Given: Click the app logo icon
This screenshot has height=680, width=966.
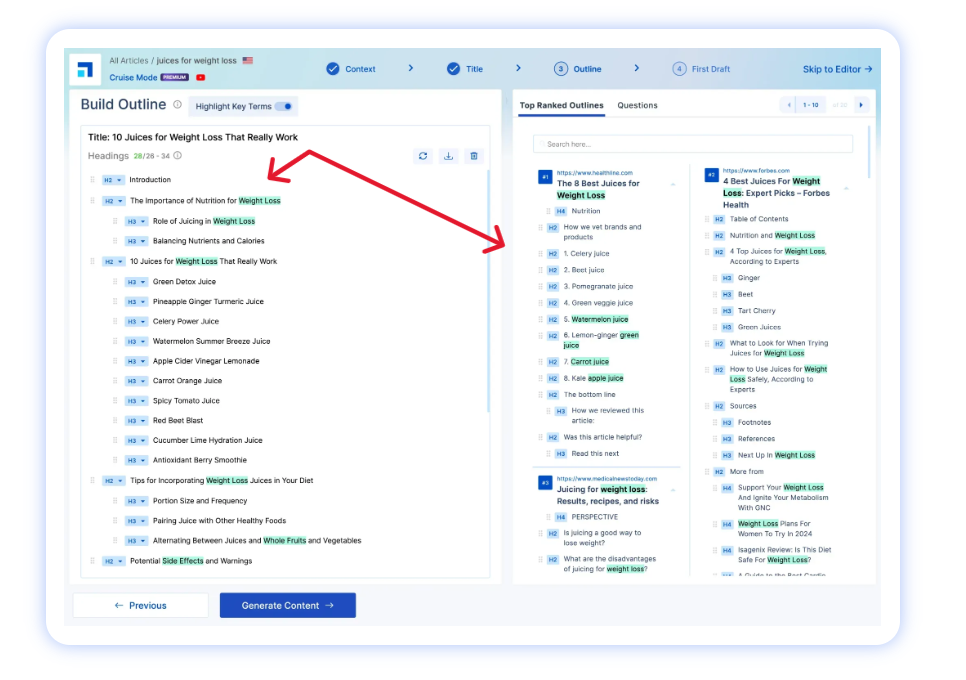Looking at the screenshot, I should click(x=85, y=69).
